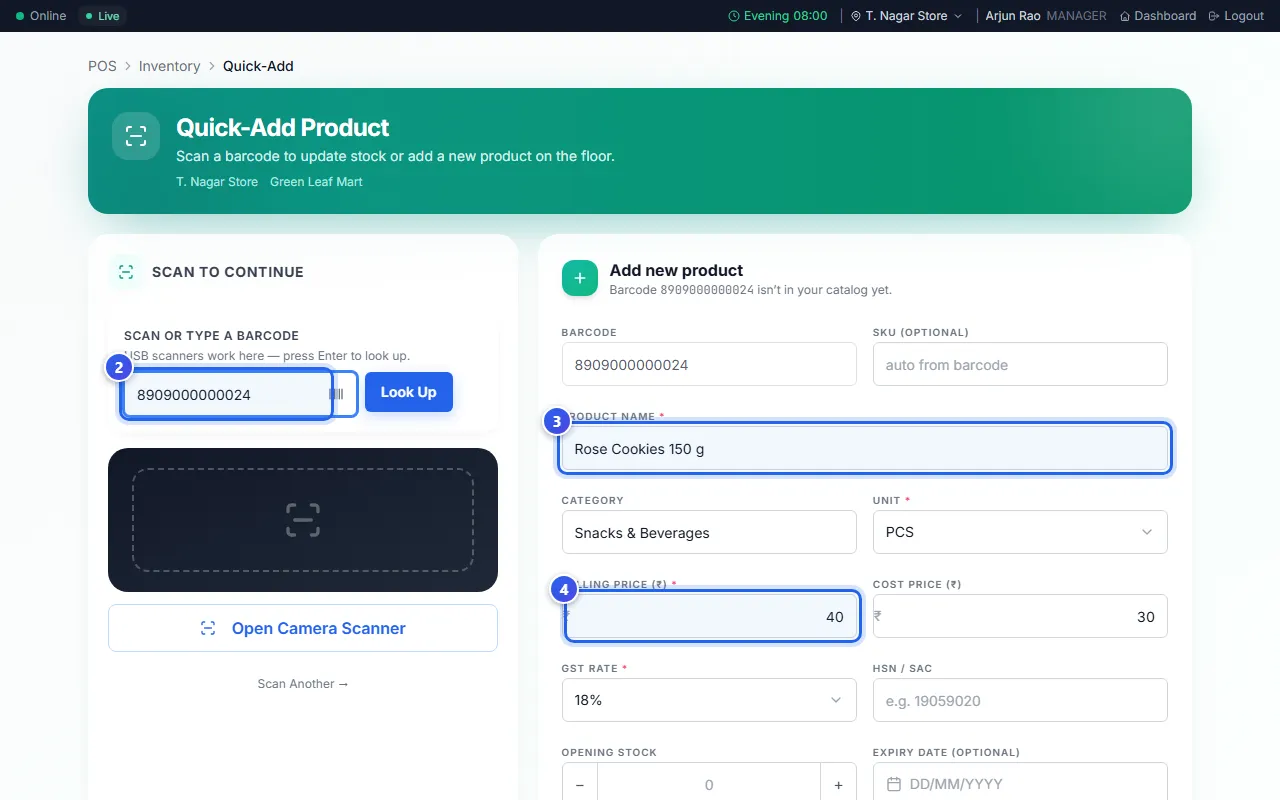
Task: Click the Arjun Rao user name
Action: (1013, 16)
